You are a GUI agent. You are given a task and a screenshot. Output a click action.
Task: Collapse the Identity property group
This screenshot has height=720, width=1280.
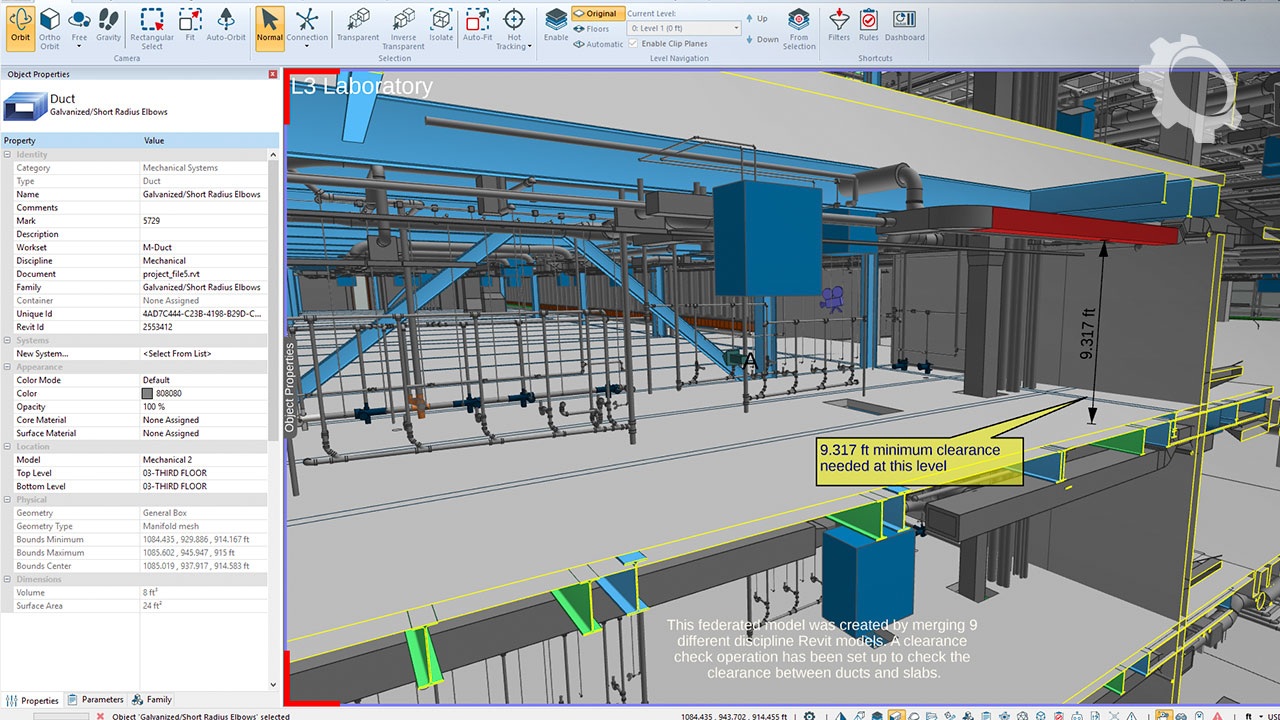pos(8,155)
